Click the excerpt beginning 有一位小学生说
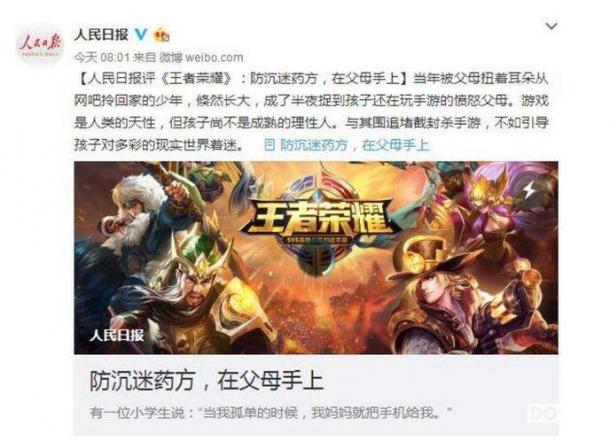Viewport: 610px width, 440px height. point(271,412)
